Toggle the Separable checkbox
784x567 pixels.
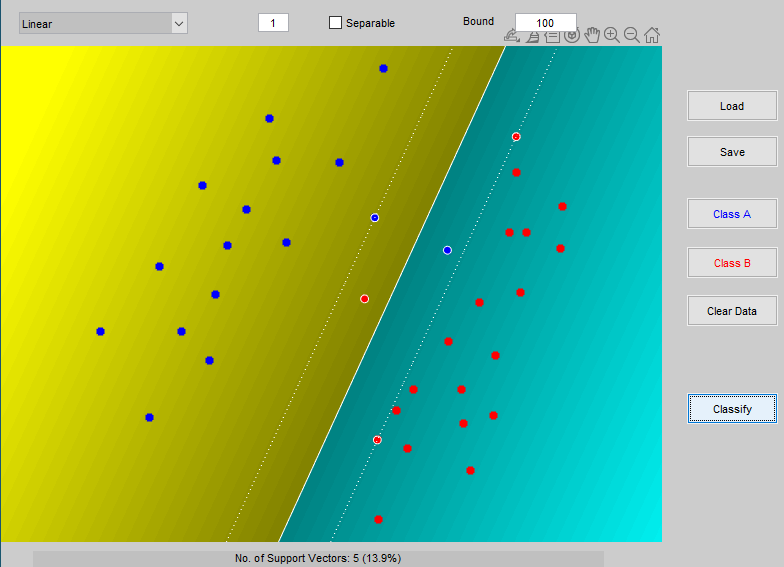(x=336, y=23)
